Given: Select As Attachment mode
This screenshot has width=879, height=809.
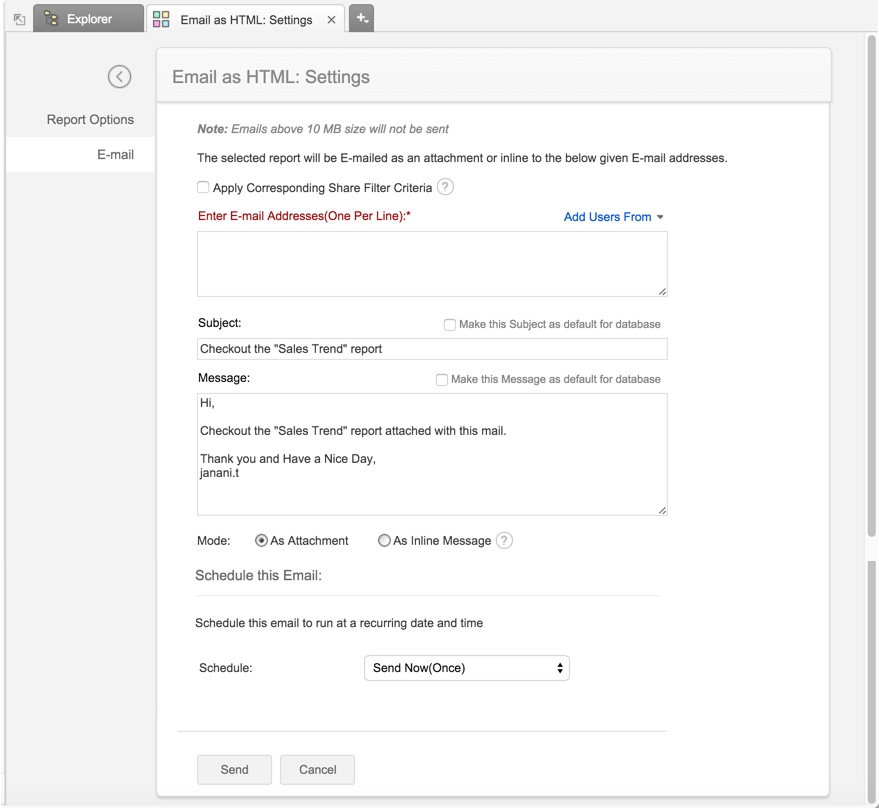Looking at the screenshot, I should 262,541.
